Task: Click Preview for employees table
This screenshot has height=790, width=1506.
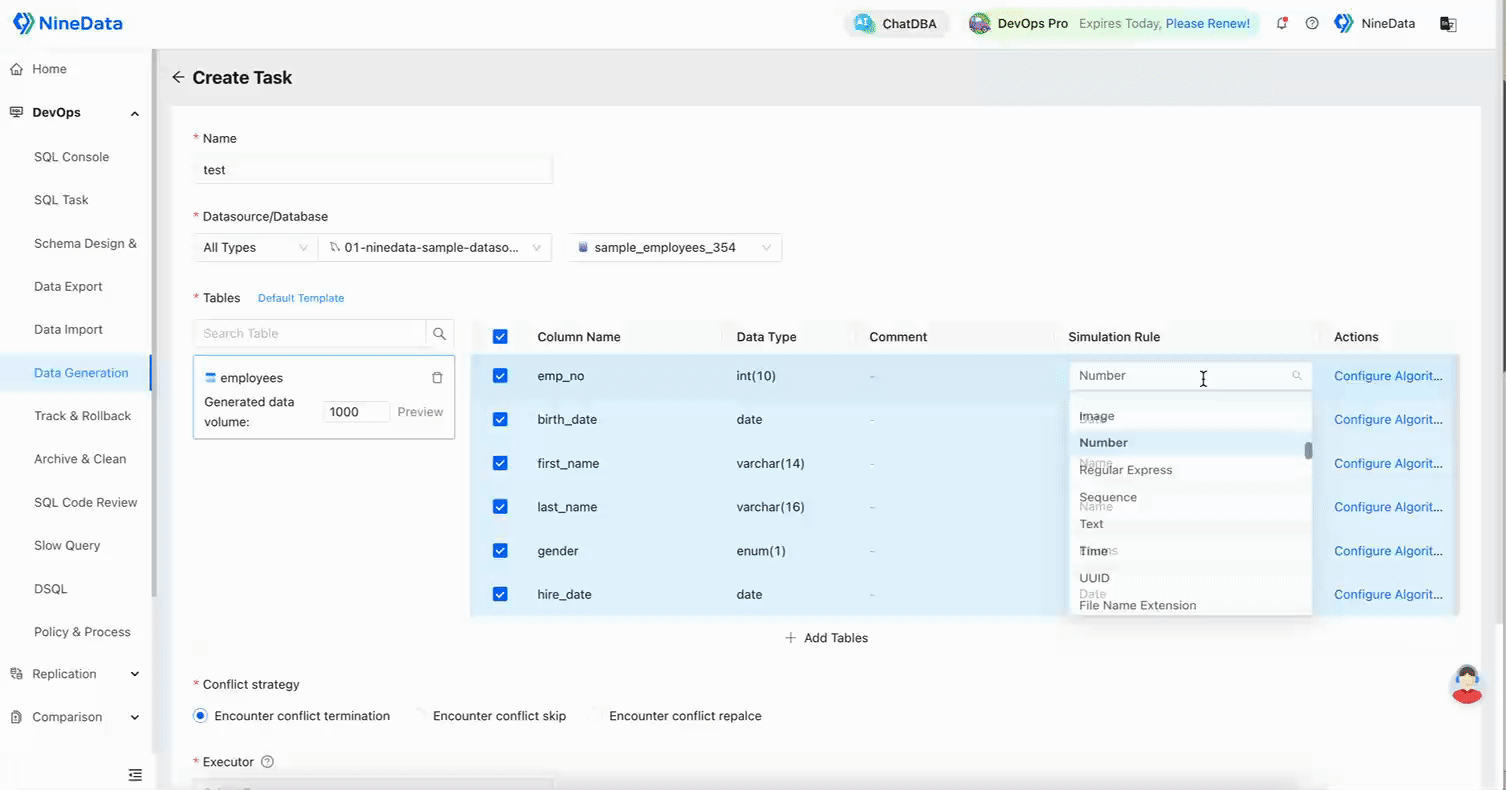Action: coord(420,412)
